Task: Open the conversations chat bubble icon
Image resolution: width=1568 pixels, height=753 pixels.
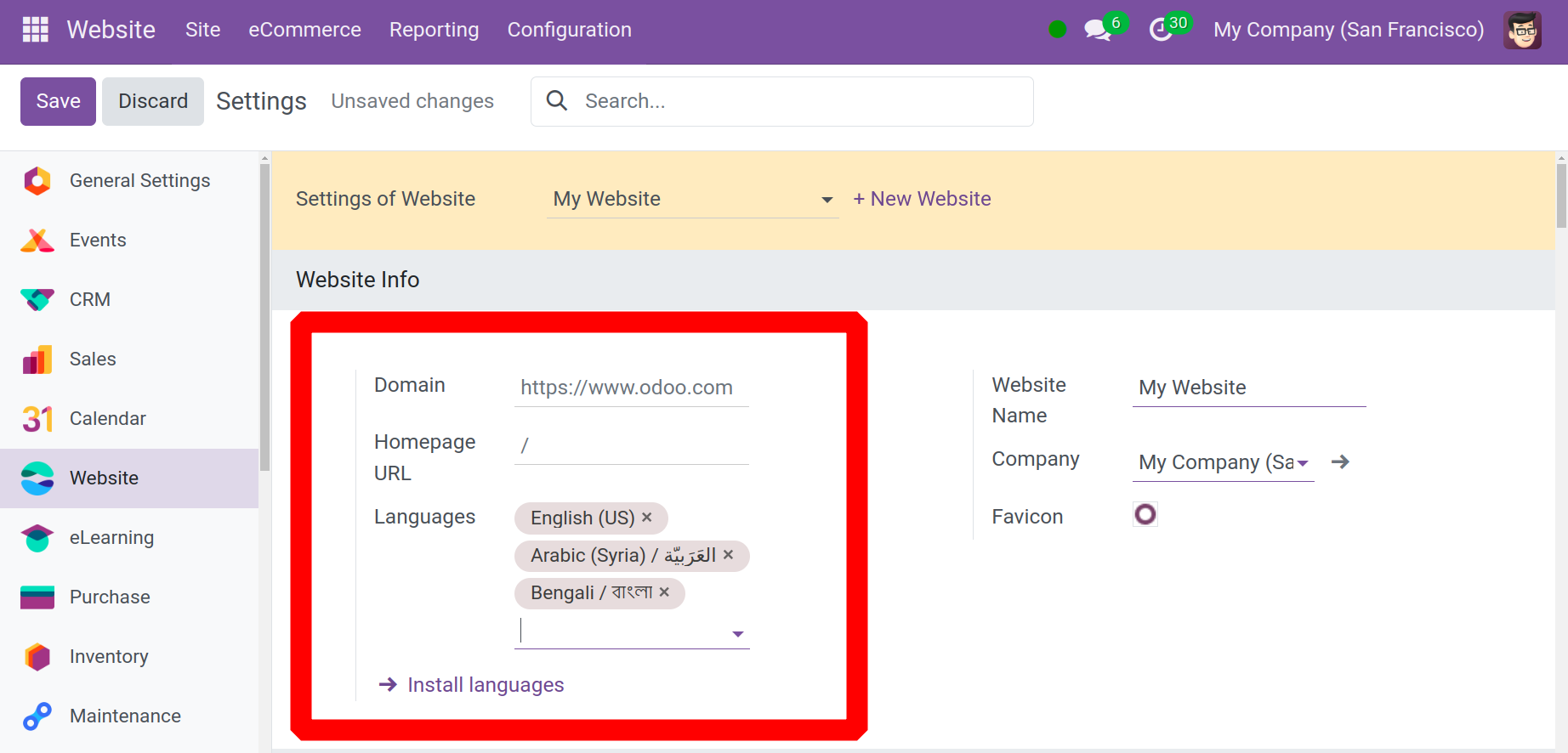Action: point(1097,31)
